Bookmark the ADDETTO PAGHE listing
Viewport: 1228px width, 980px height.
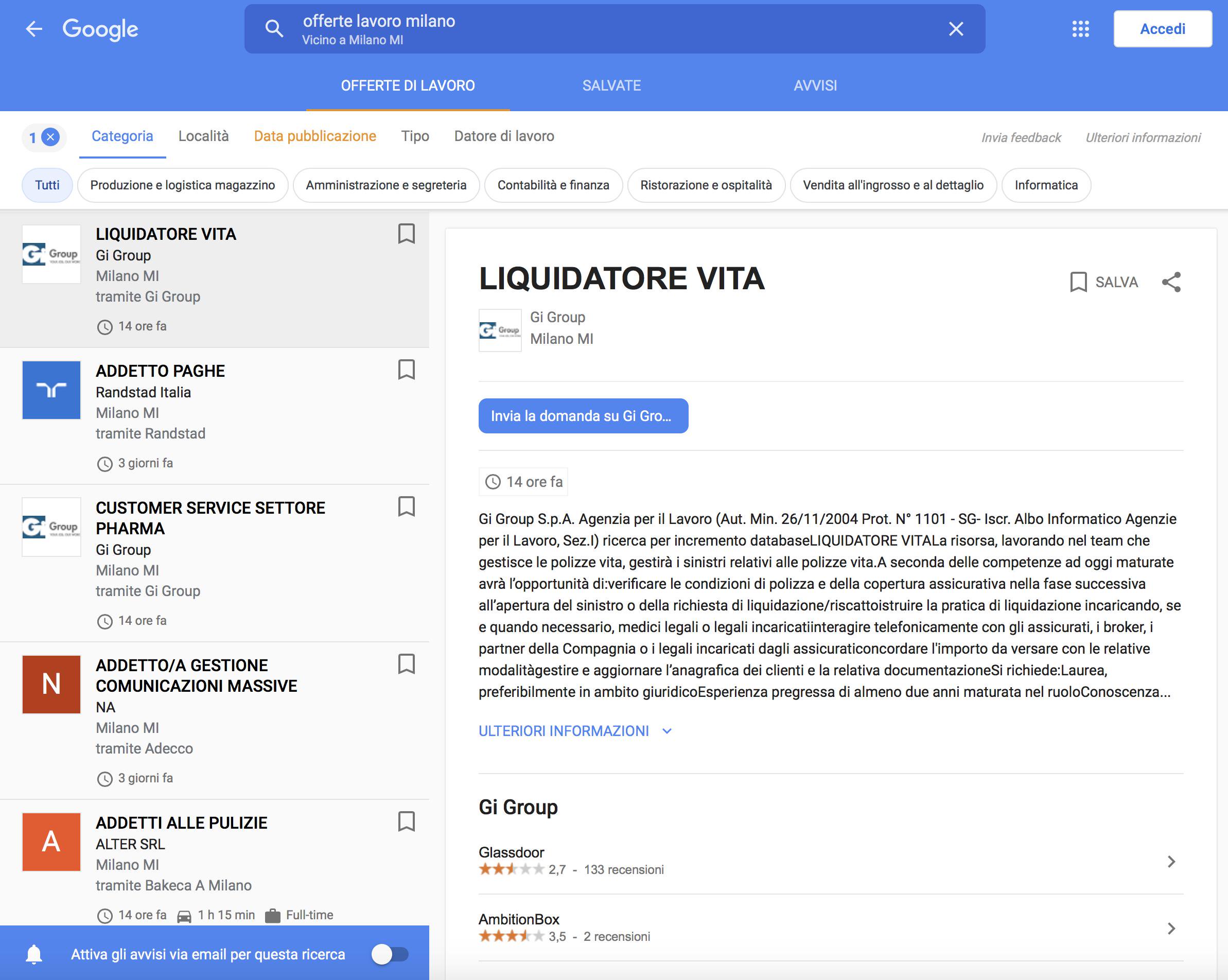(406, 370)
